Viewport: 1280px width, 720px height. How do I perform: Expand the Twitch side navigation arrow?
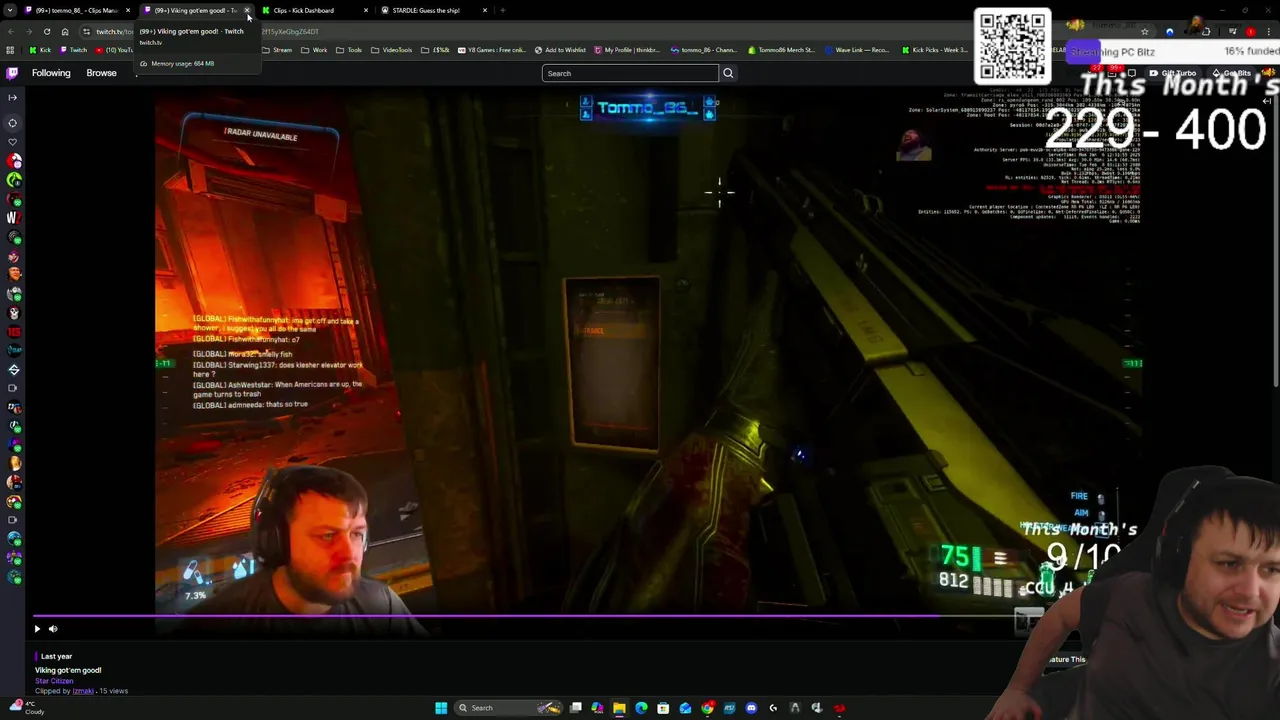coord(12,97)
